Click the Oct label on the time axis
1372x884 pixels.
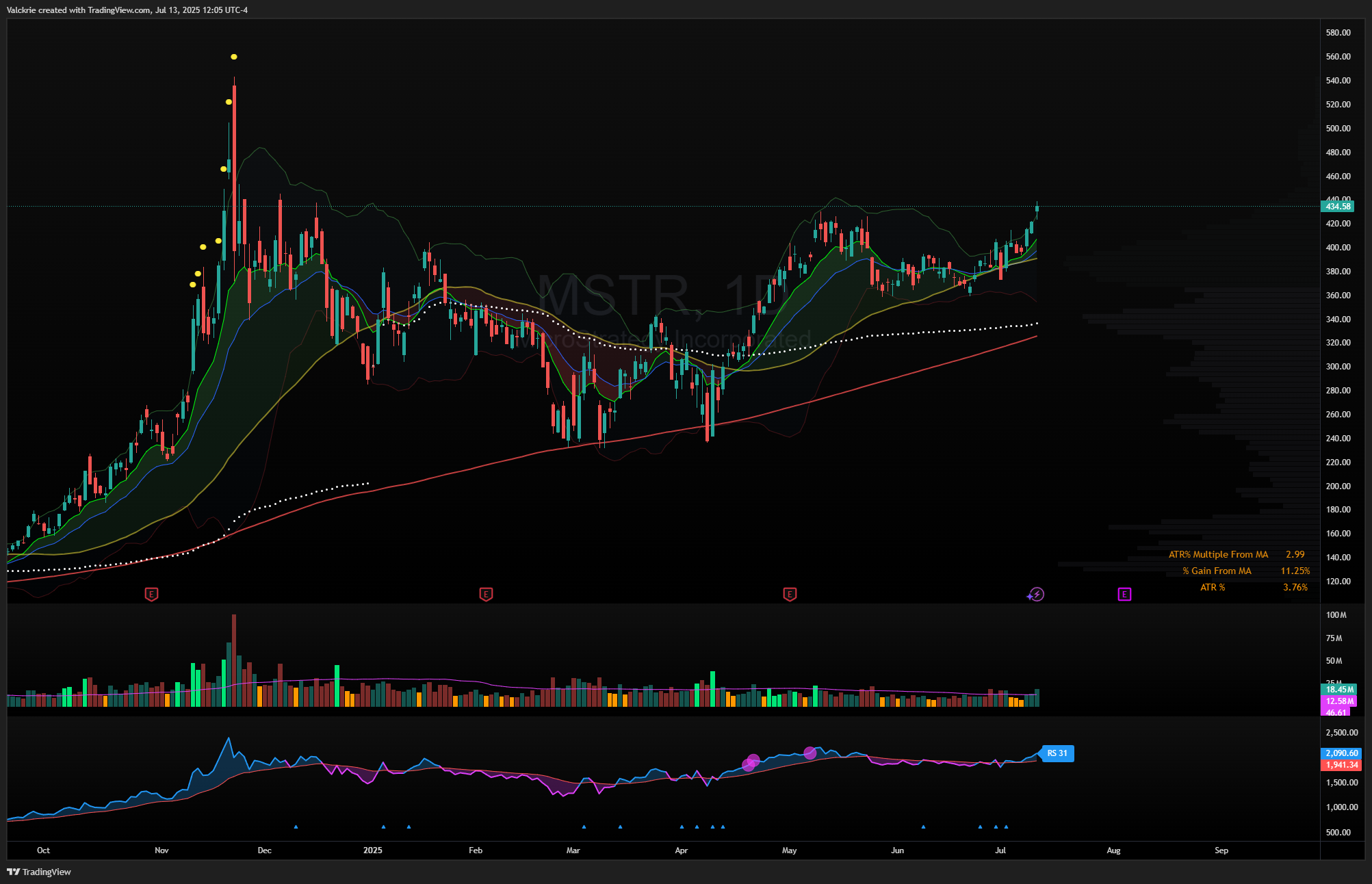point(43,850)
